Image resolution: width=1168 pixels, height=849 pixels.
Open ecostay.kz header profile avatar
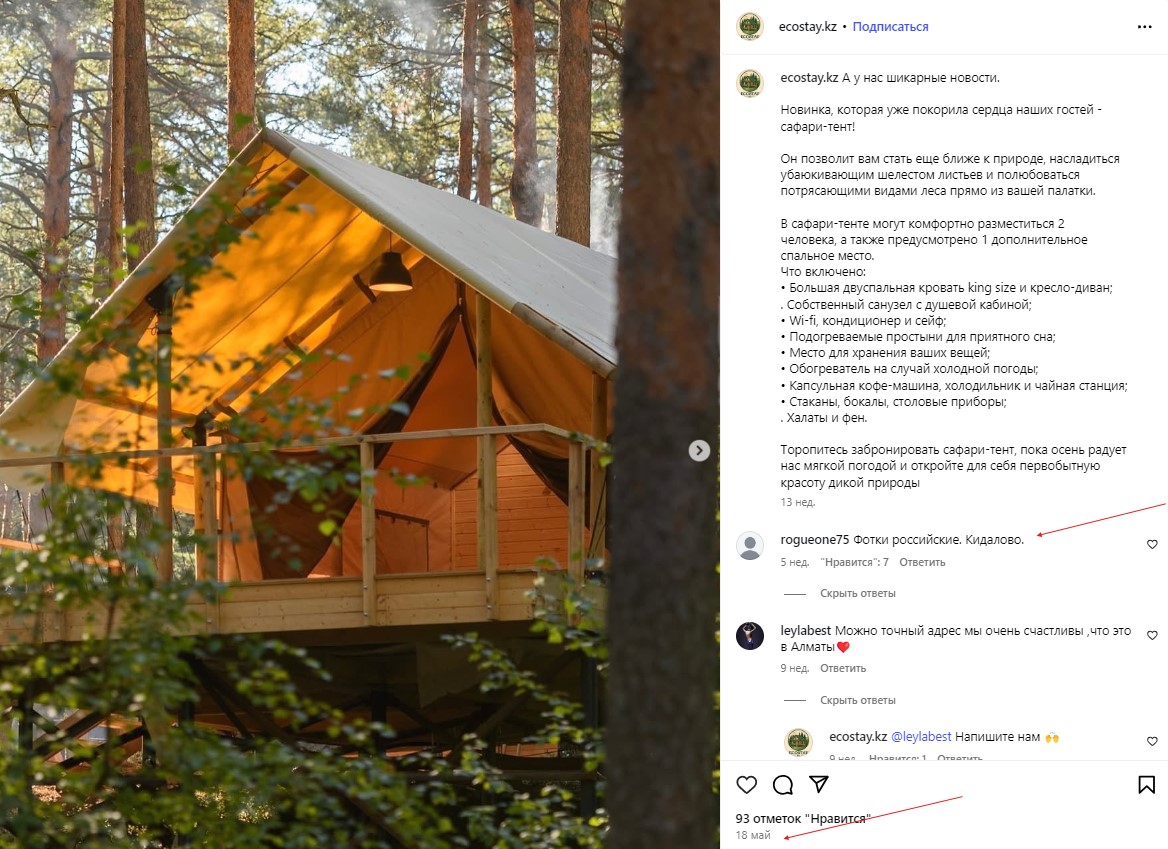pyautogui.click(x=750, y=27)
